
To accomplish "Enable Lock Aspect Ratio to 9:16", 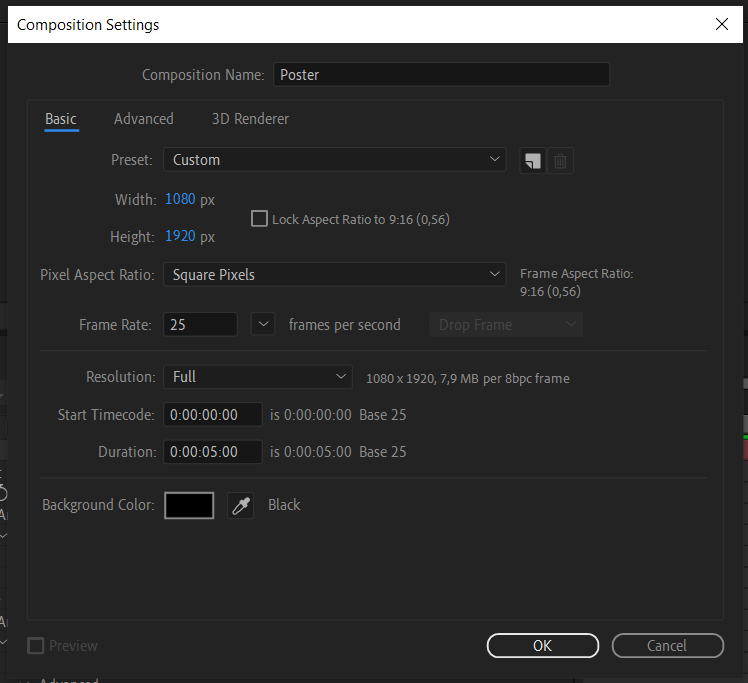I will 260,219.
